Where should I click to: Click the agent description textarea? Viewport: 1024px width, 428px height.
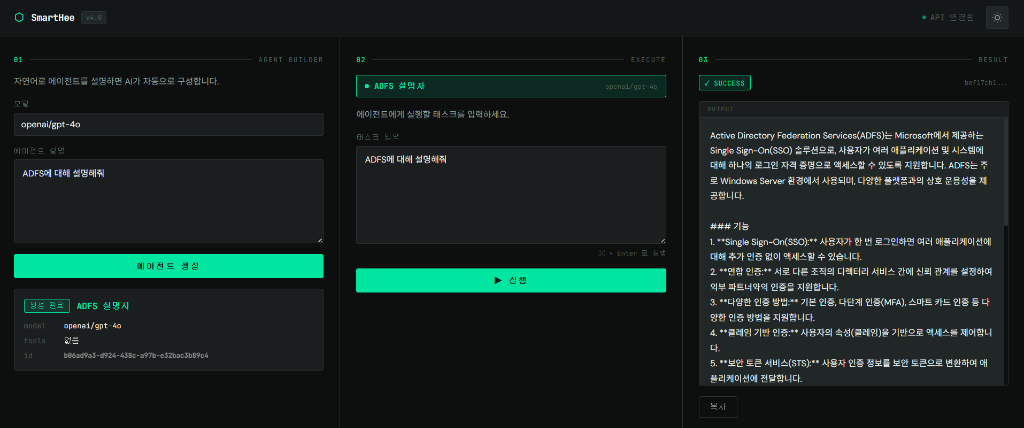(168, 201)
